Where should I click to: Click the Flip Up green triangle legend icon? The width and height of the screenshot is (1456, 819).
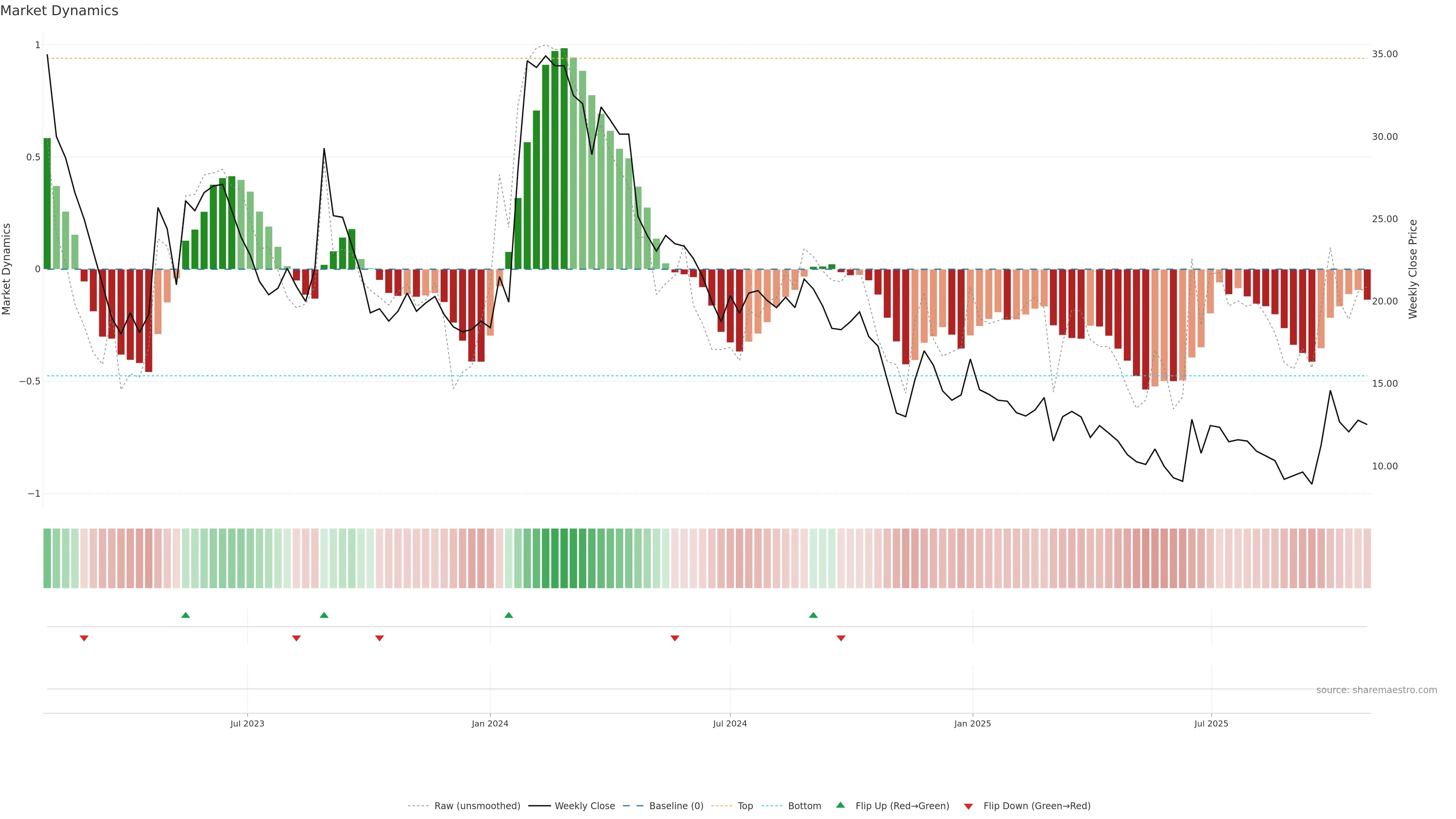coord(841,805)
